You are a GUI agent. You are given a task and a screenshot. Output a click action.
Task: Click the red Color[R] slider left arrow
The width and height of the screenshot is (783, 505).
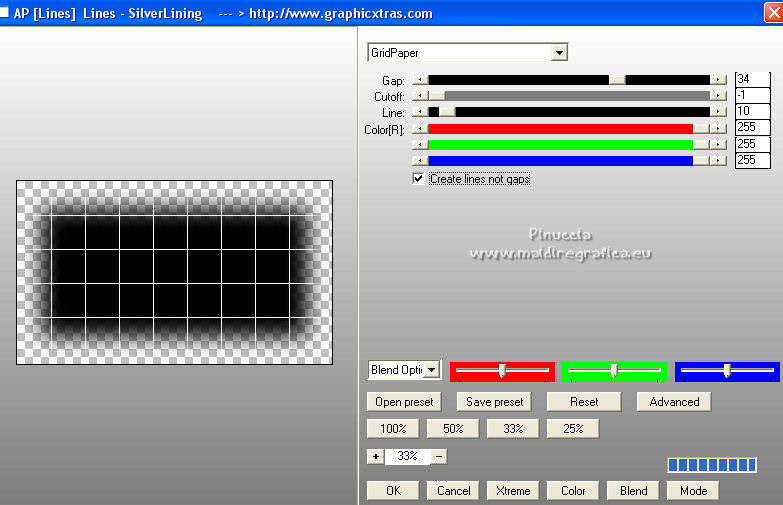(420, 129)
